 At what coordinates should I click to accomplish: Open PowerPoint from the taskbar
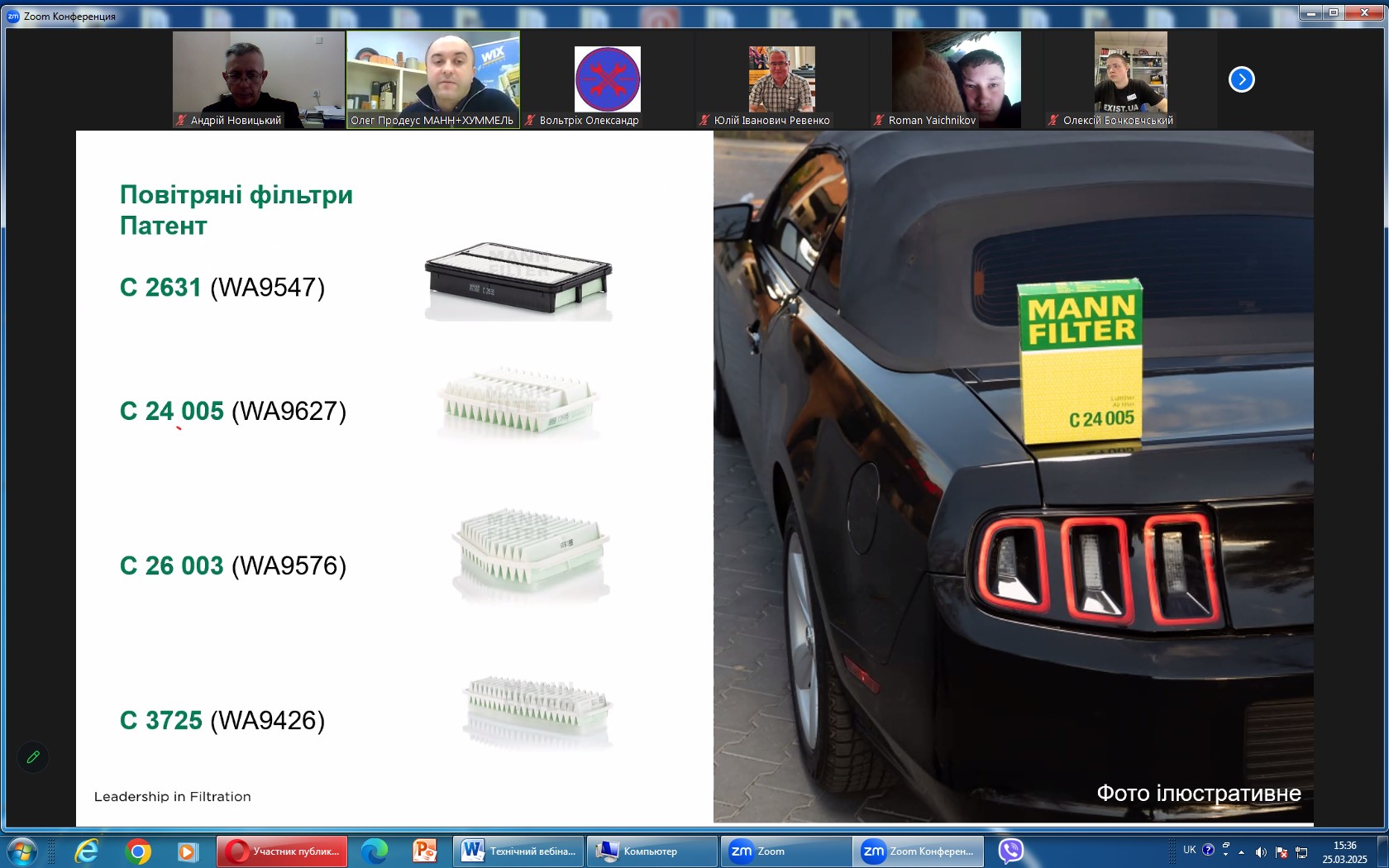[x=425, y=851]
